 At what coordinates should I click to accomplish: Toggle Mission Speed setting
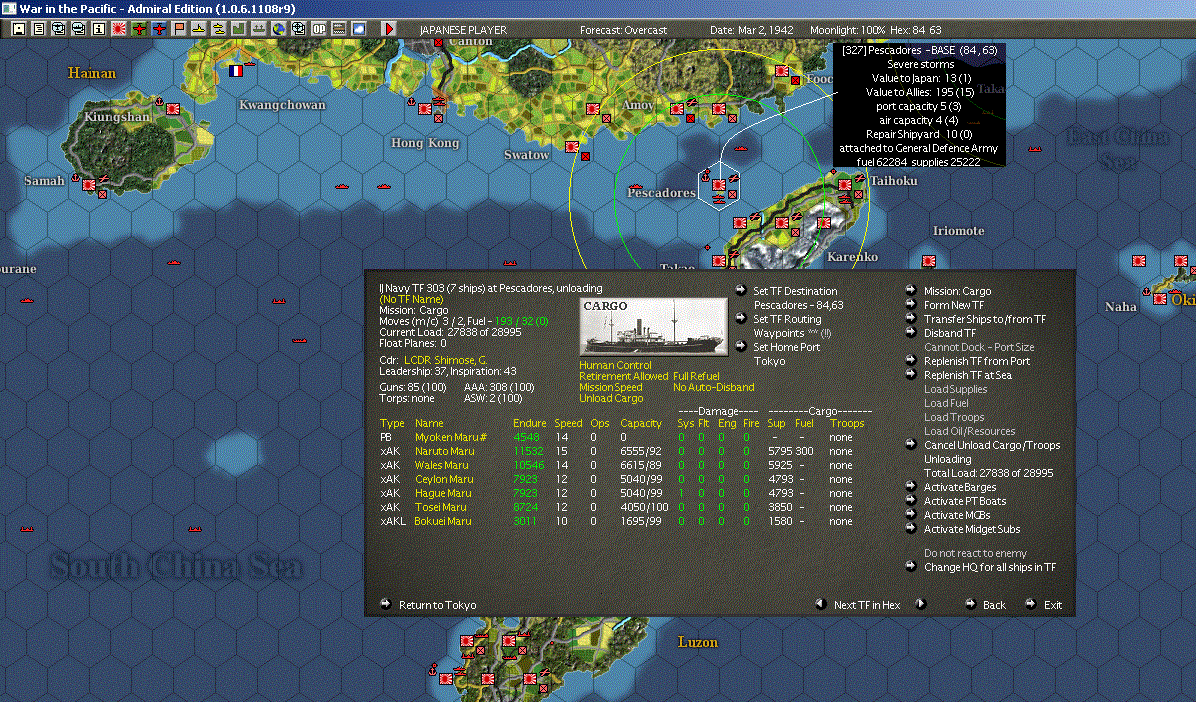(610, 388)
